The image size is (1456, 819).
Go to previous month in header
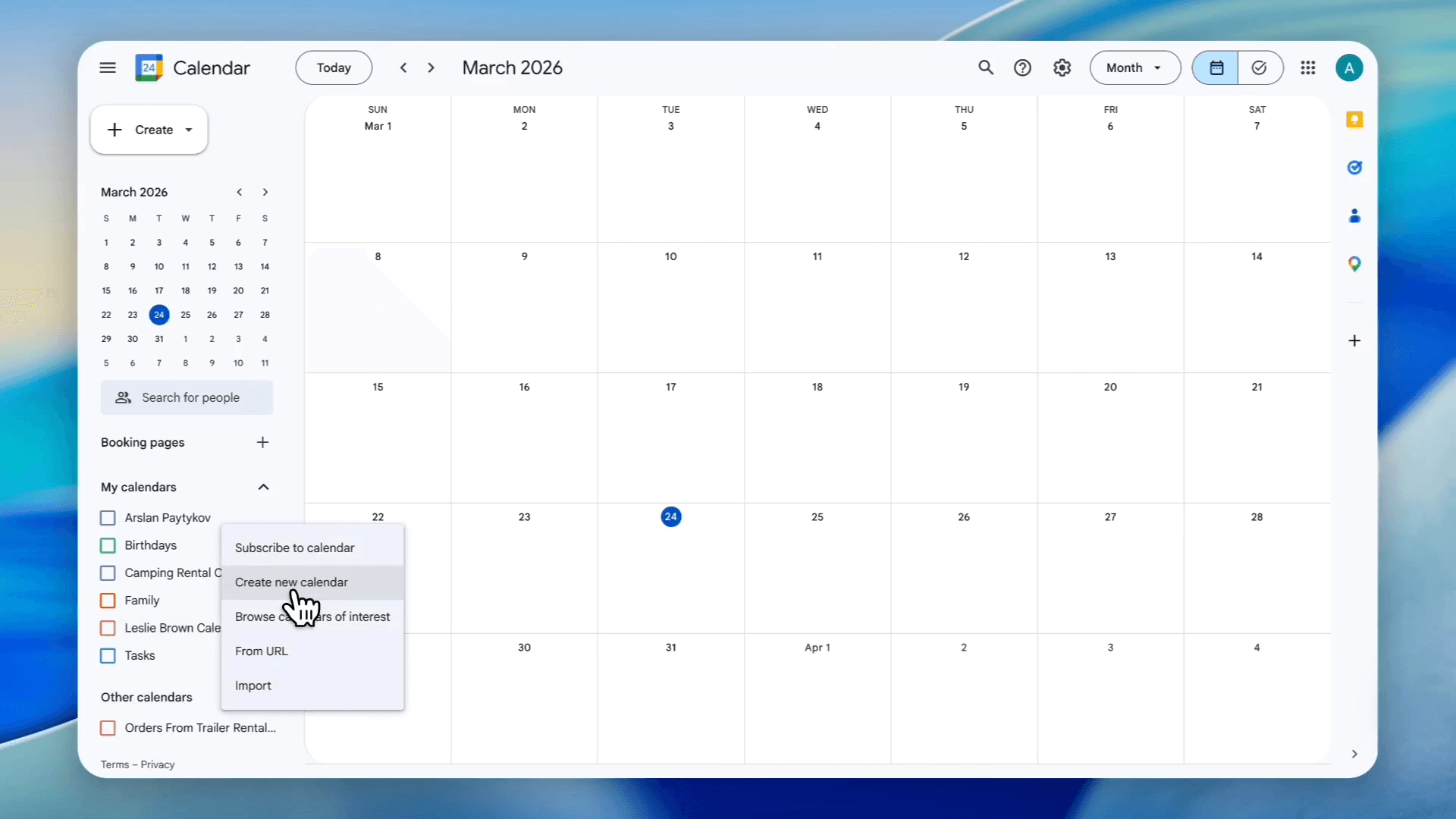coord(403,68)
